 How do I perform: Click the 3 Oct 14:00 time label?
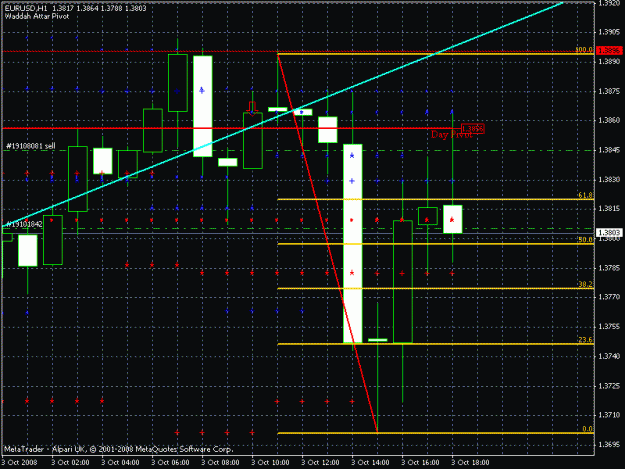coord(370,463)
